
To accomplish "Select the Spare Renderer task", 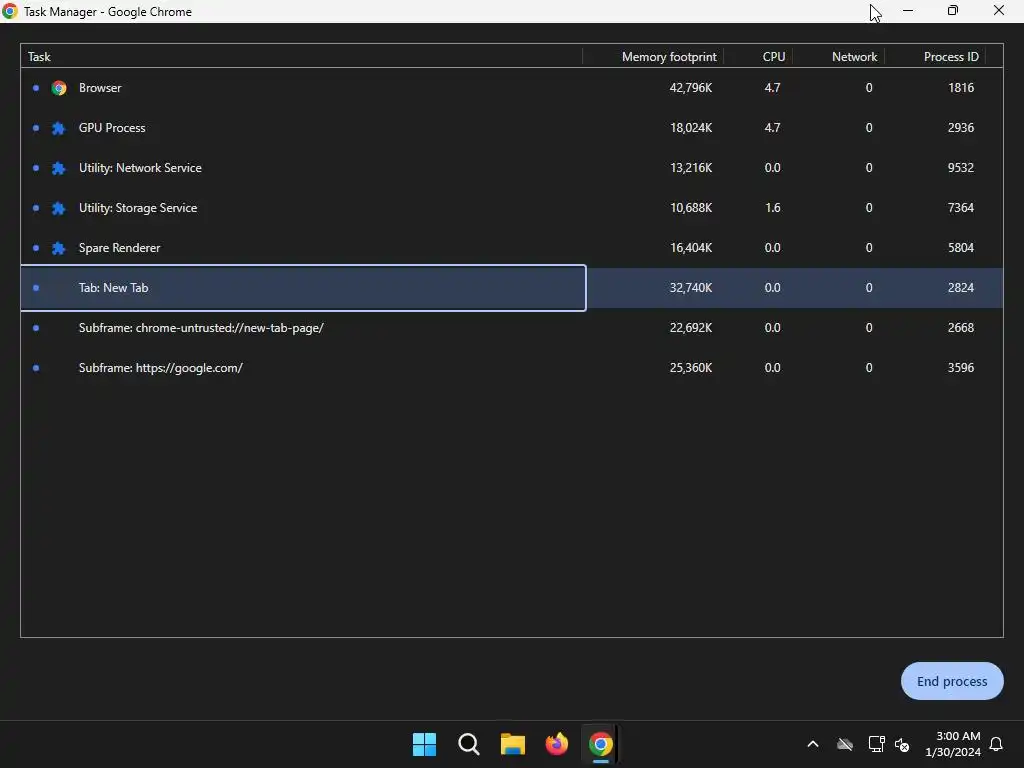I will (120, 248).
